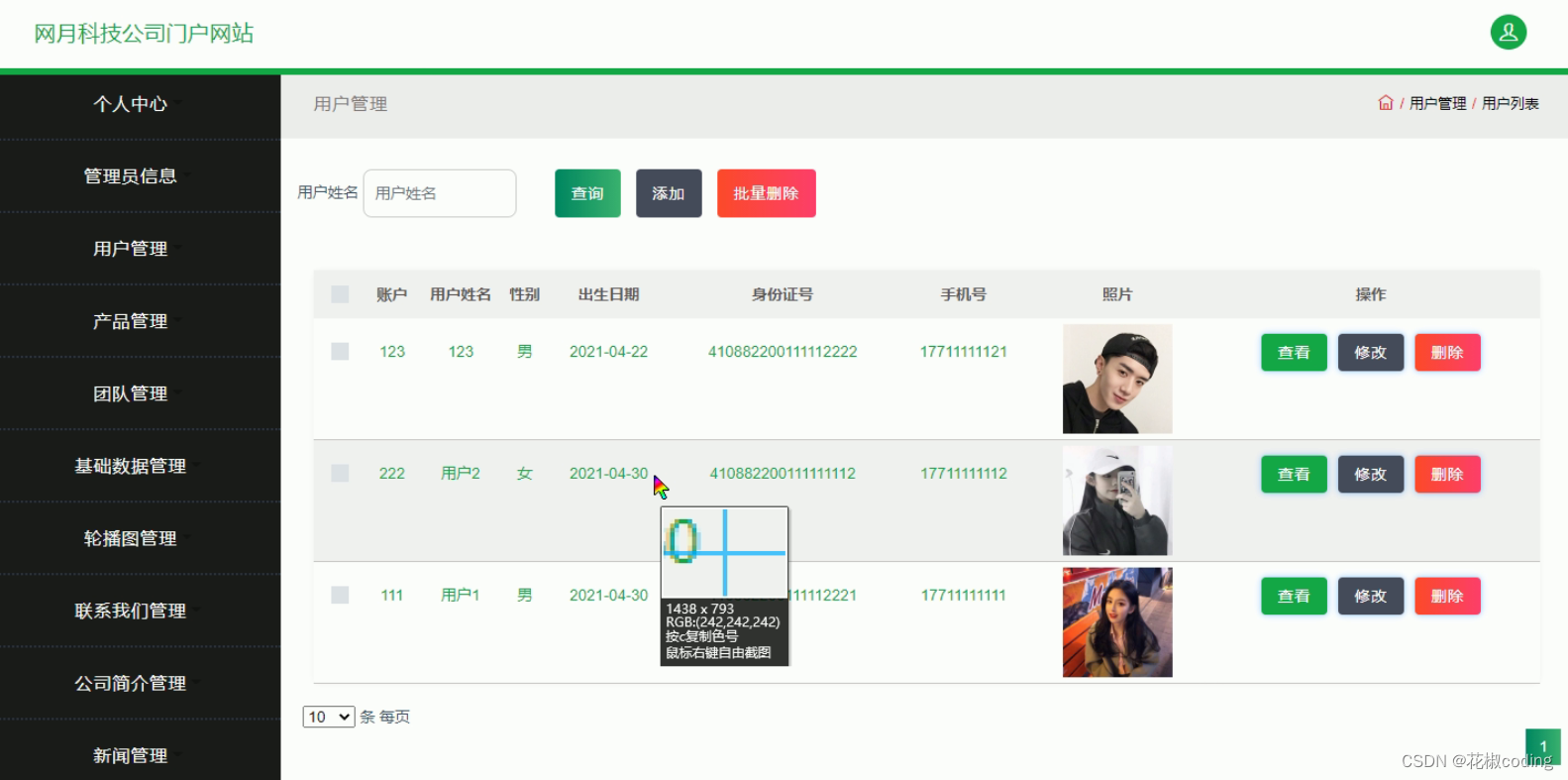Click the 添加 add button
The height and width of the screenshot is (780, 1568).
point(669,193)
